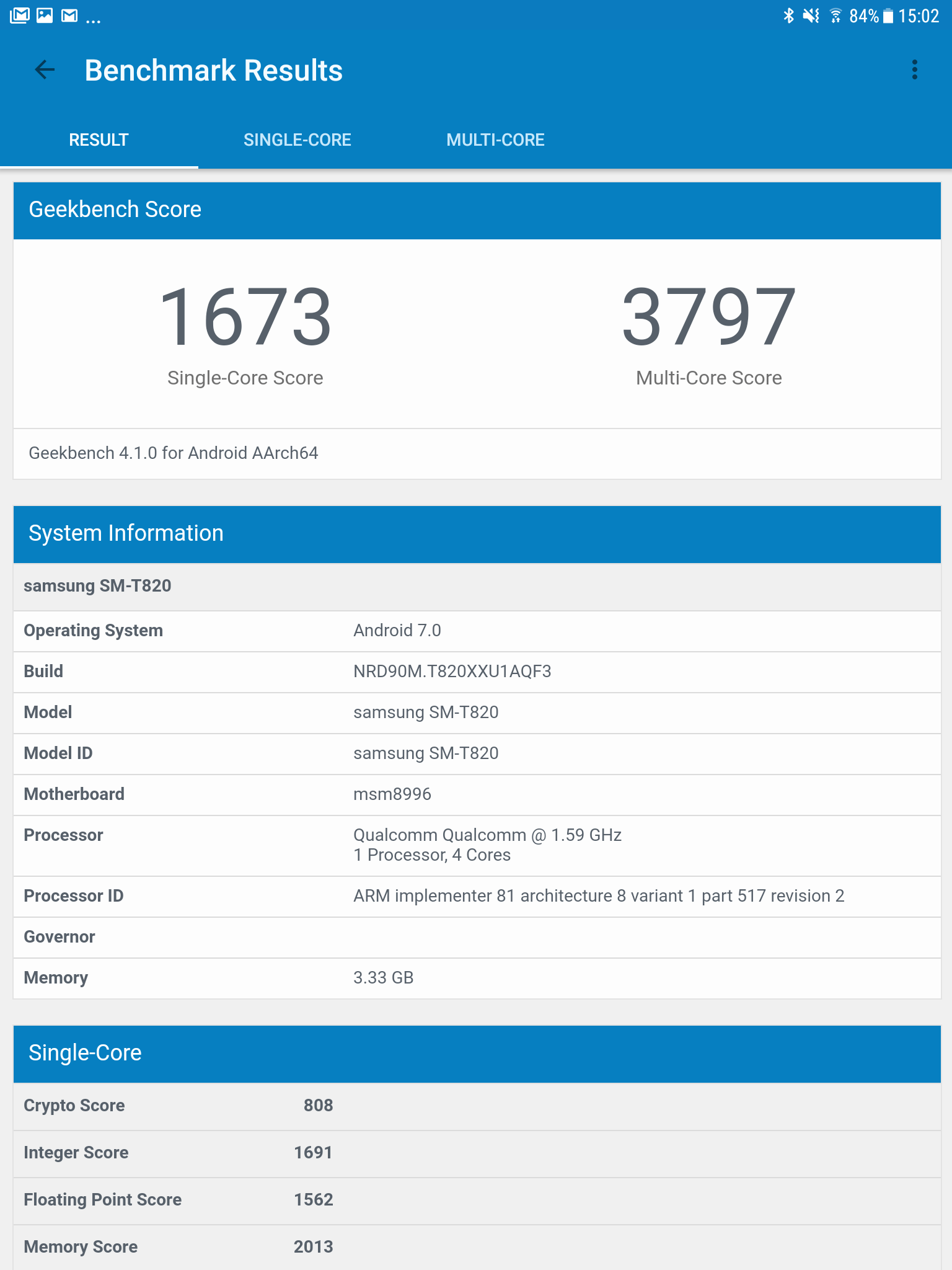Tap the battery status icon

[x=888, y=16]
